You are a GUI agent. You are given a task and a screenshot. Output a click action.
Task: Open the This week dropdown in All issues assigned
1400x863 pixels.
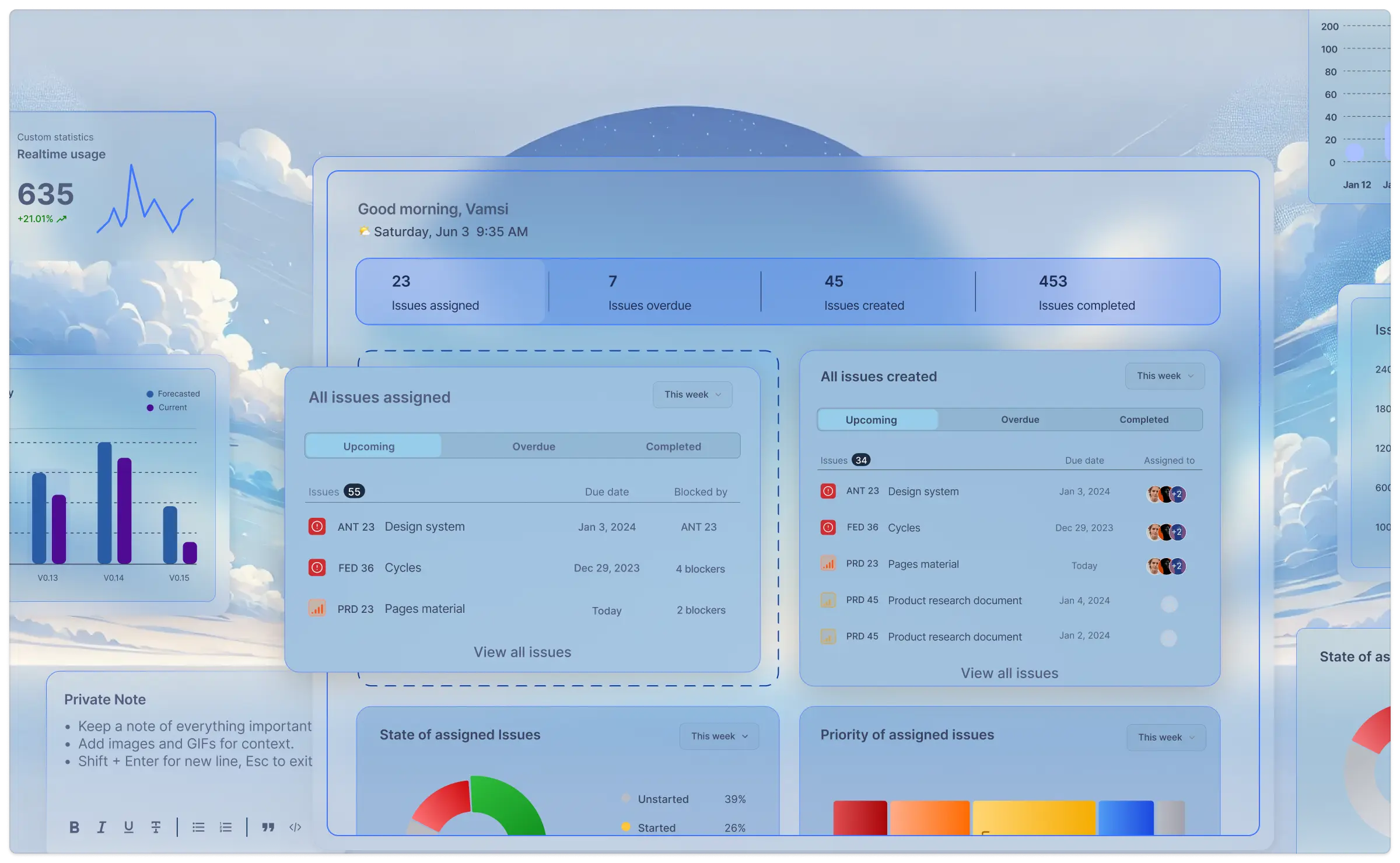coord(692,394)
